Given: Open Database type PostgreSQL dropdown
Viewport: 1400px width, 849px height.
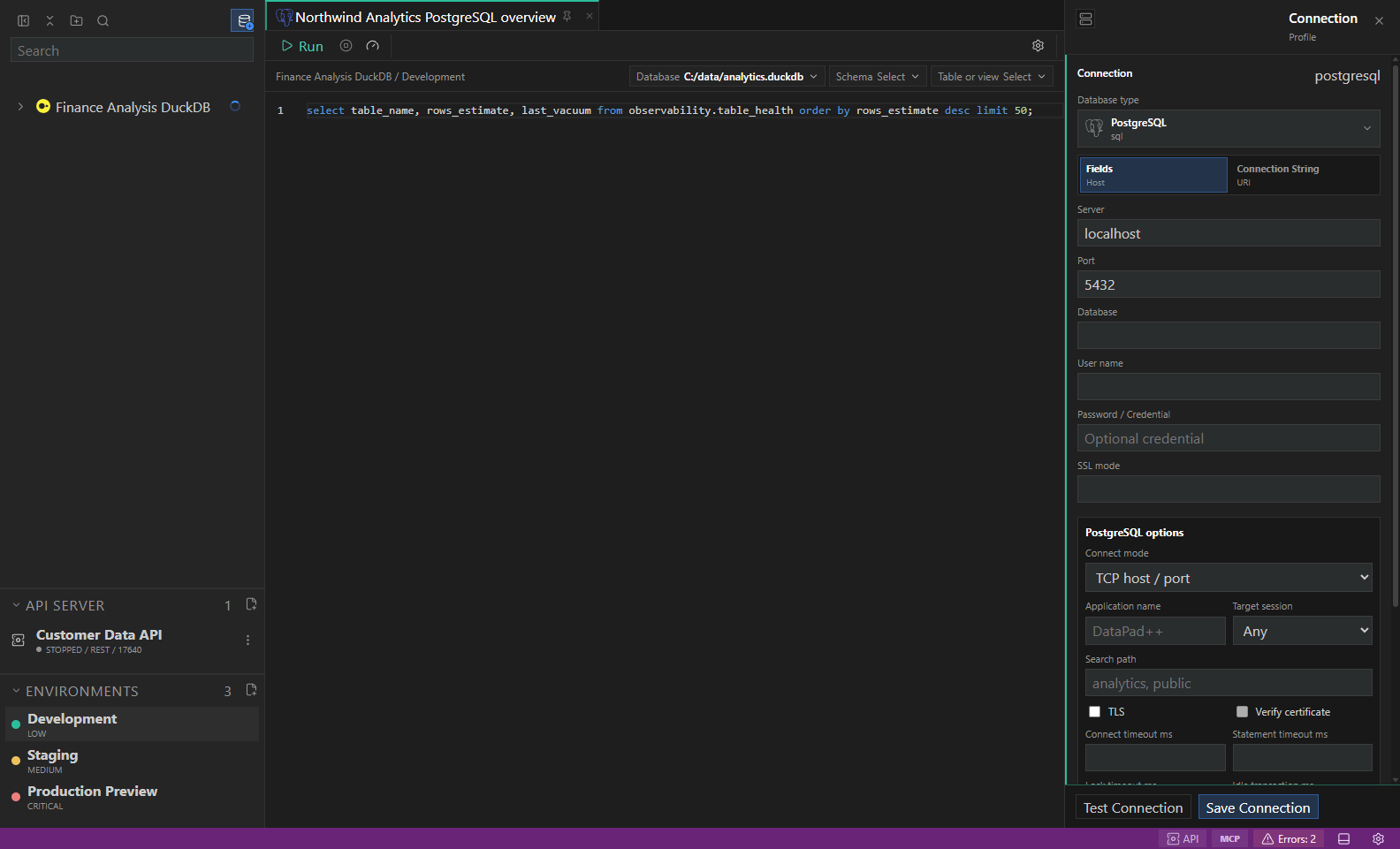Looking at the screenshot, I should 1229,129.
